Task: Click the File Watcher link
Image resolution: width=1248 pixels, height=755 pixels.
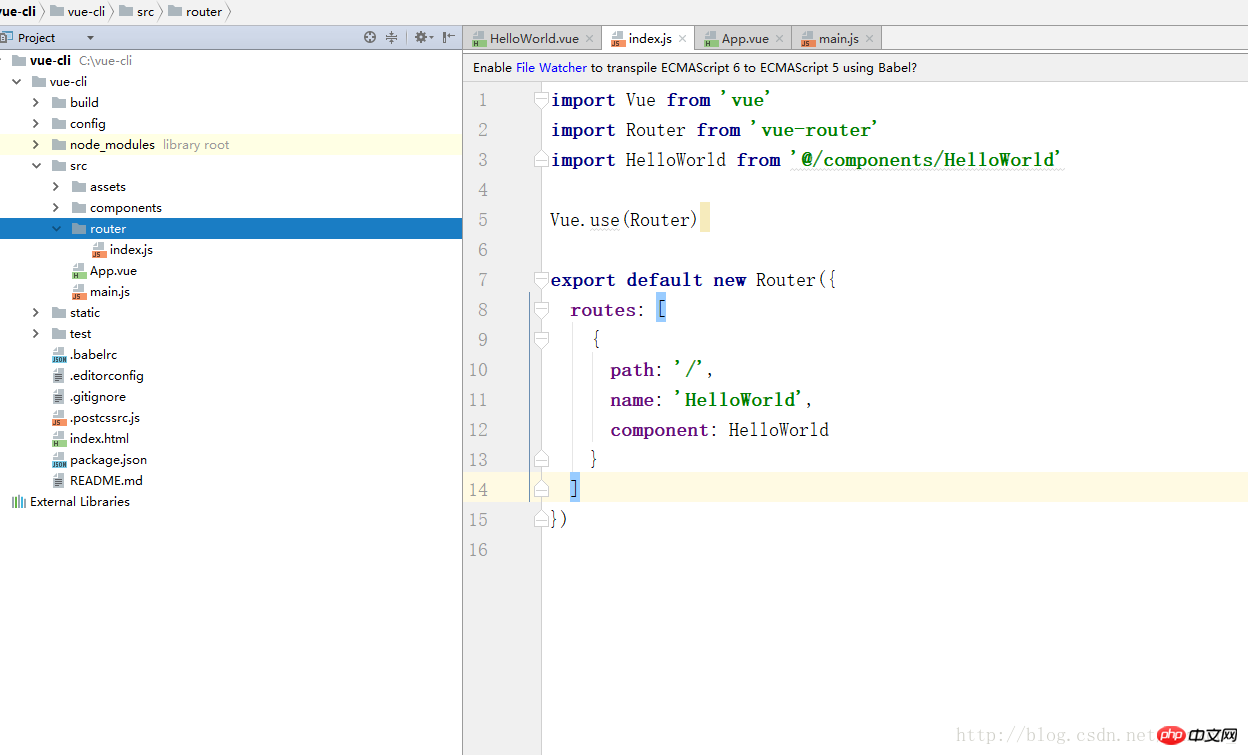Action: point(551,68)
